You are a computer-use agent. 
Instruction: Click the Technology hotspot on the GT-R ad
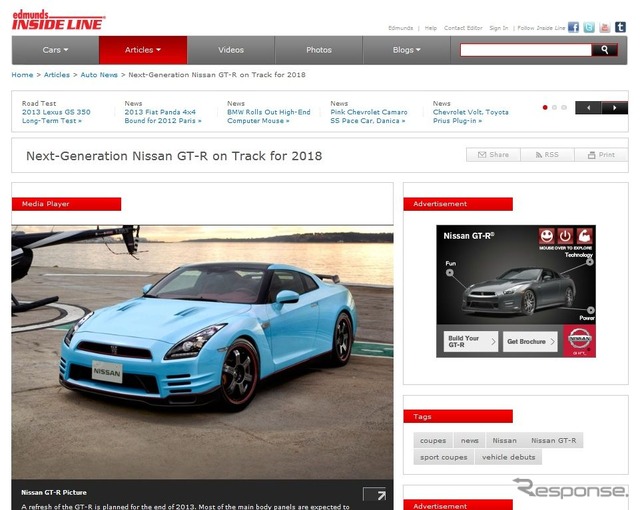590,262
